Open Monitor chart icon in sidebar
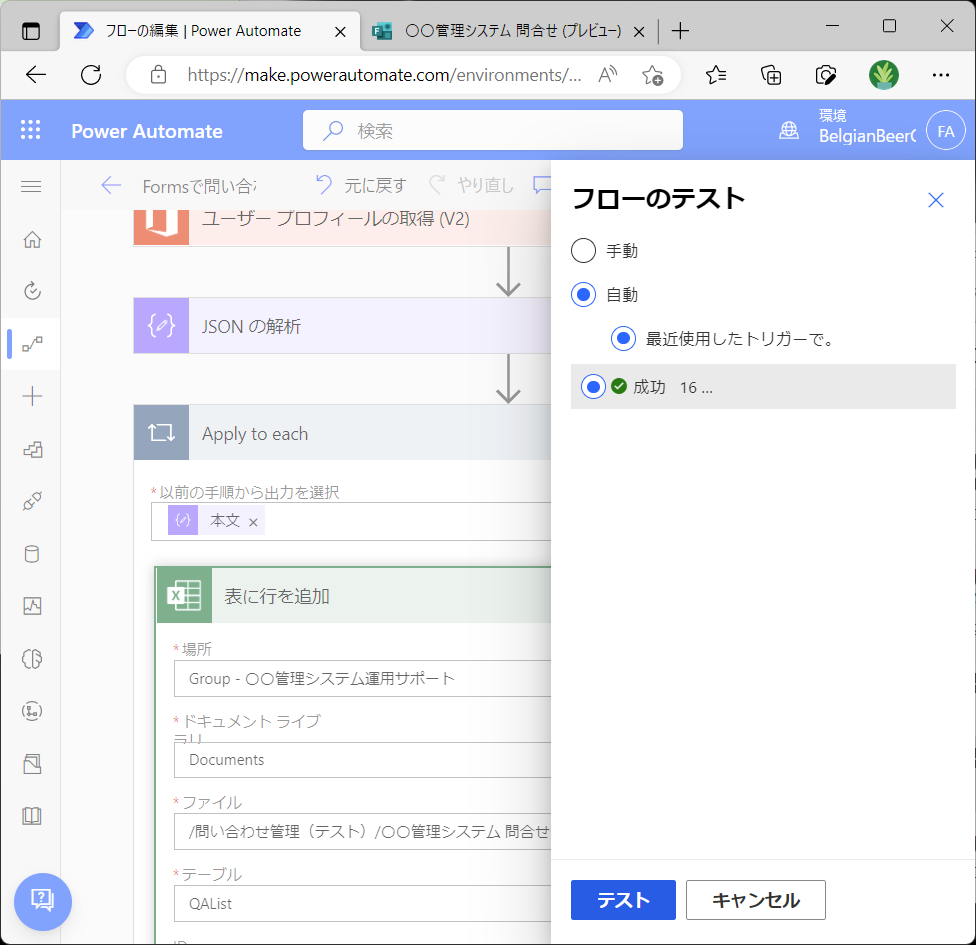976x945 pixels. [x=32, y=606]
